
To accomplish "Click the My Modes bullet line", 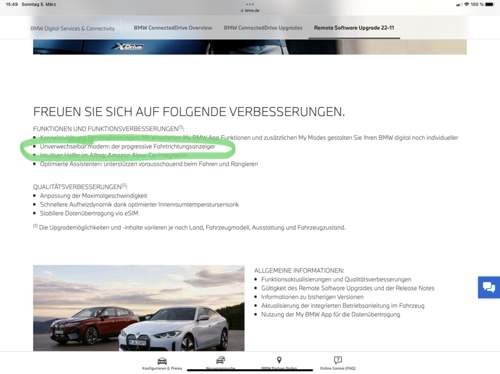I will tap(249, 138).
